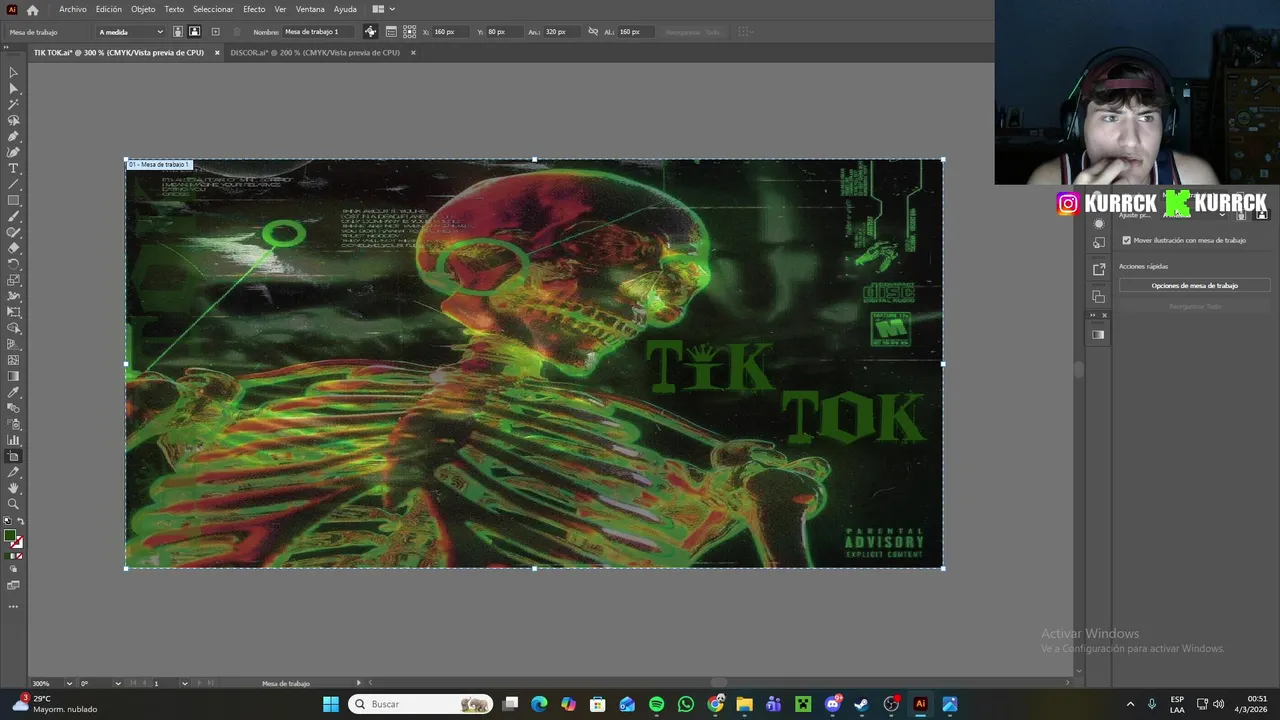Open the Archivo menu
This screenshot has height=720, width=1280.
72,9
